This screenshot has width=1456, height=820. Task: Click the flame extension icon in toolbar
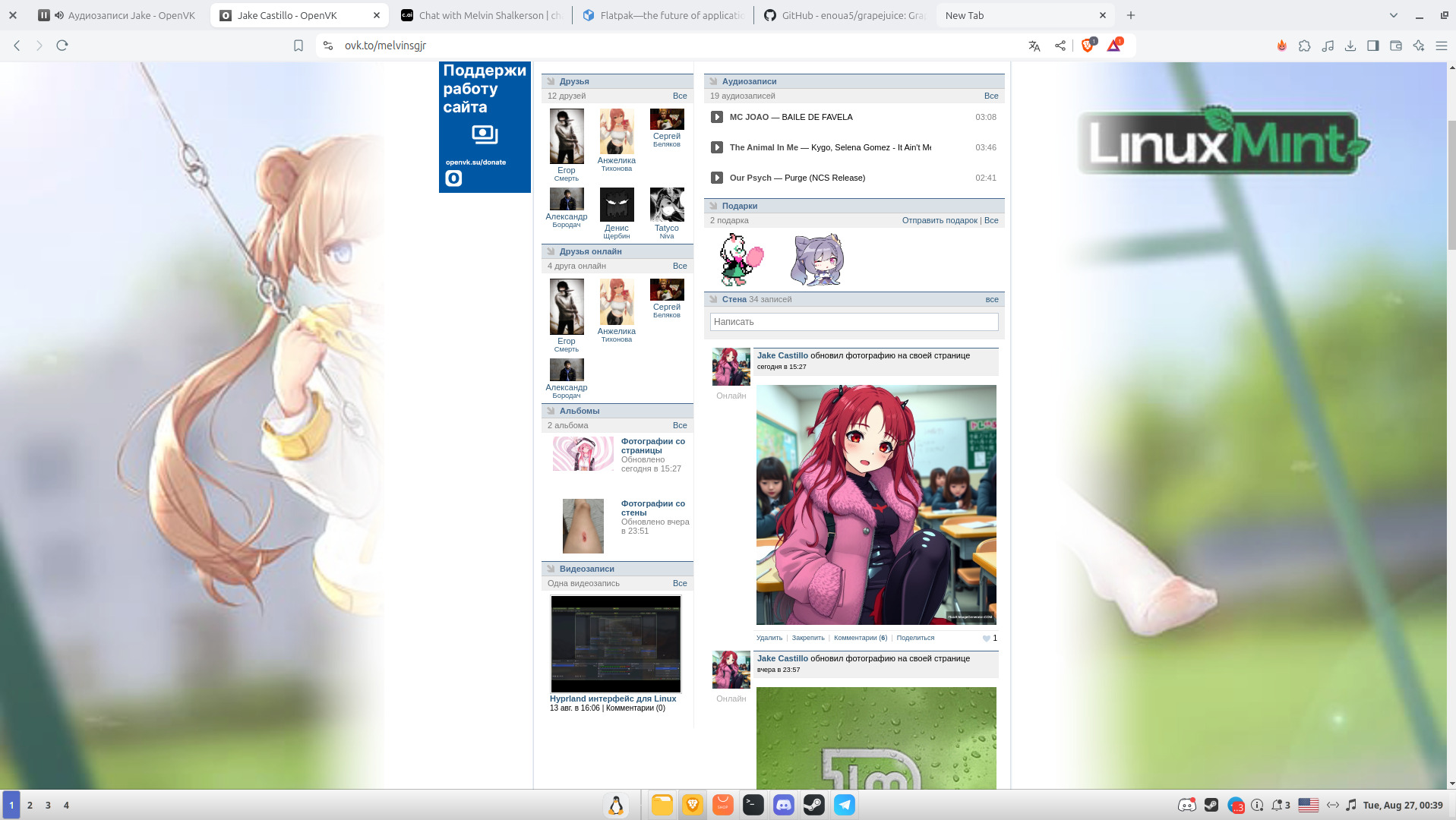point(1281,46)
